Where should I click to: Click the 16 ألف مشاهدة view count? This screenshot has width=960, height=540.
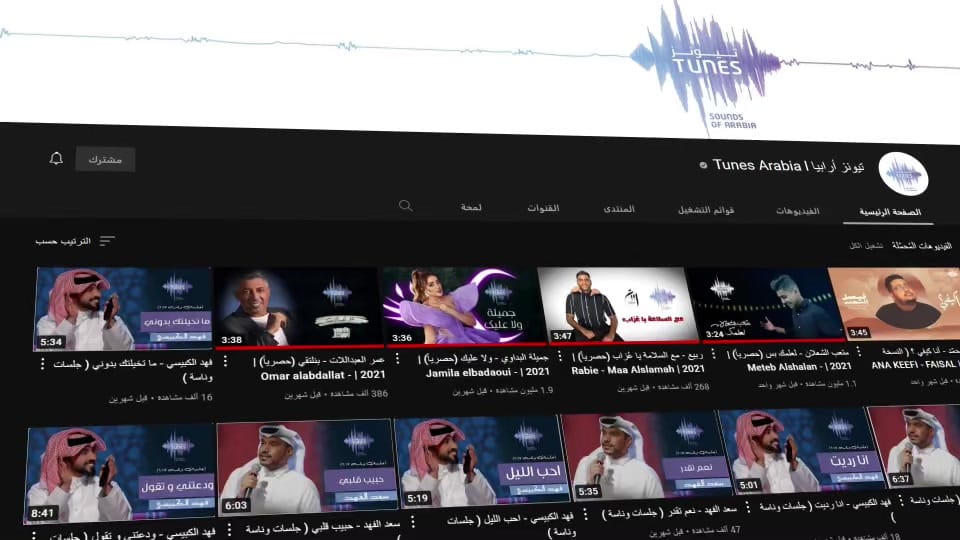(x=160, y=398)
